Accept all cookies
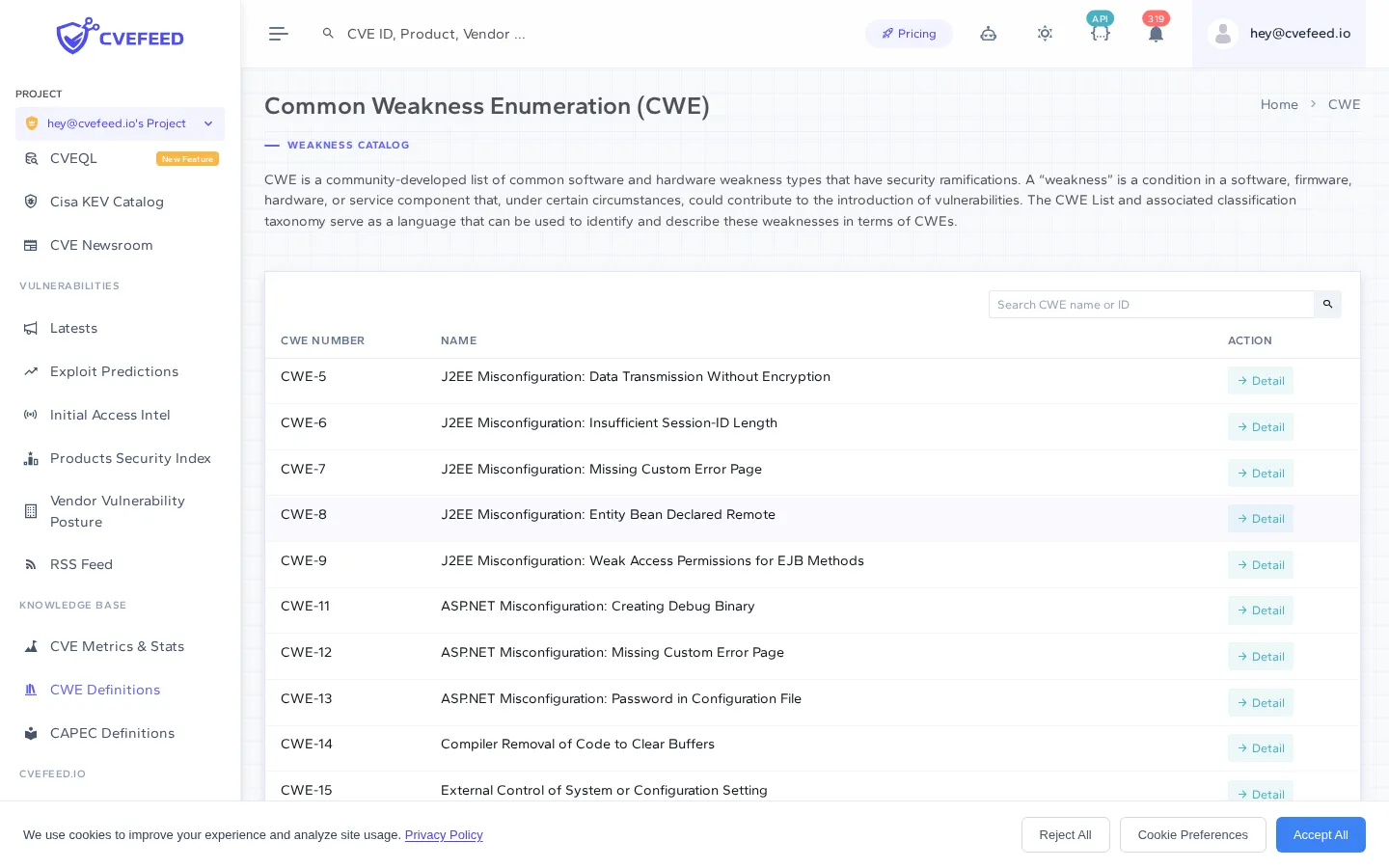1389x868 pixels. pyautogui.click(x=1321, y=835)
